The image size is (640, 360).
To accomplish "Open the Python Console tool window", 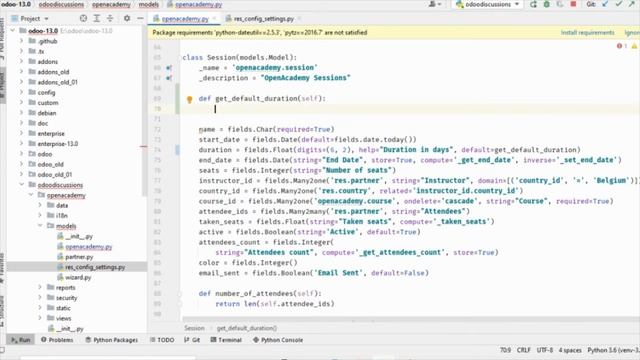I will pyautogui.click(x=278, y=340).
